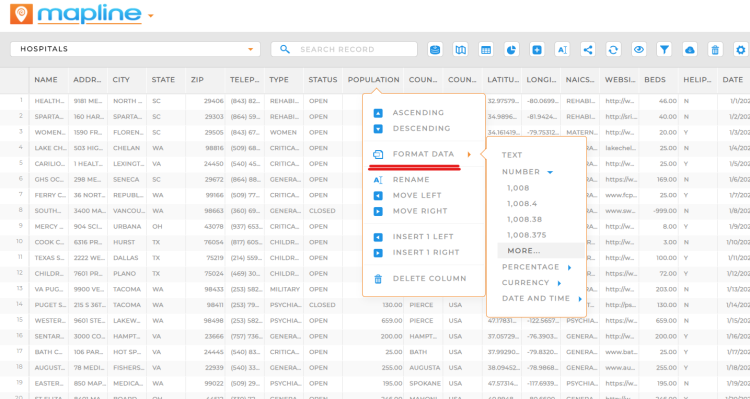The height and width of the screenshot is (399, 750).
Task: Click the refresh sync icon
Action: pyautogui.click(x=613, y=49)
